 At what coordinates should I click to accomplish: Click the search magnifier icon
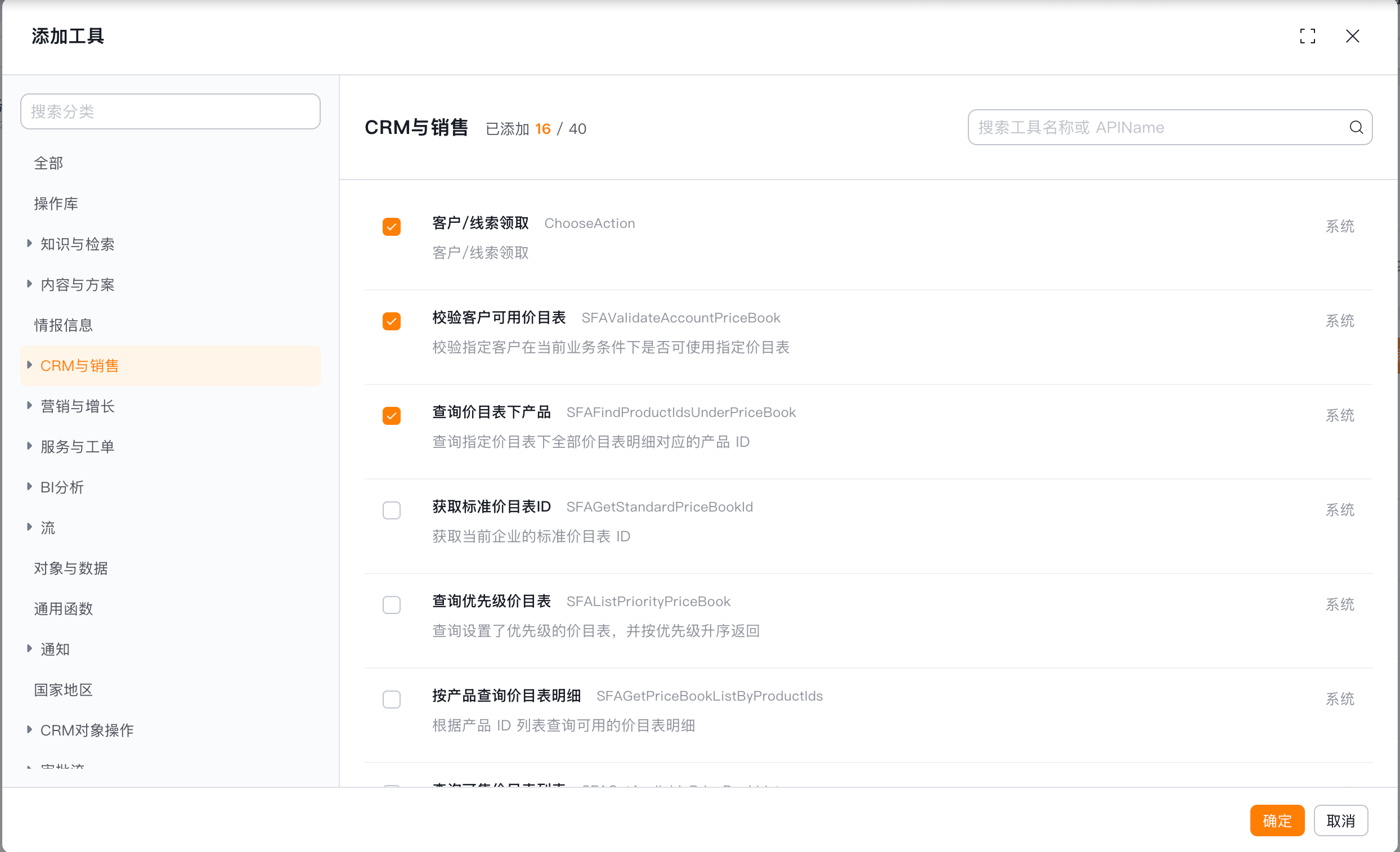(x=1356, y=127)
